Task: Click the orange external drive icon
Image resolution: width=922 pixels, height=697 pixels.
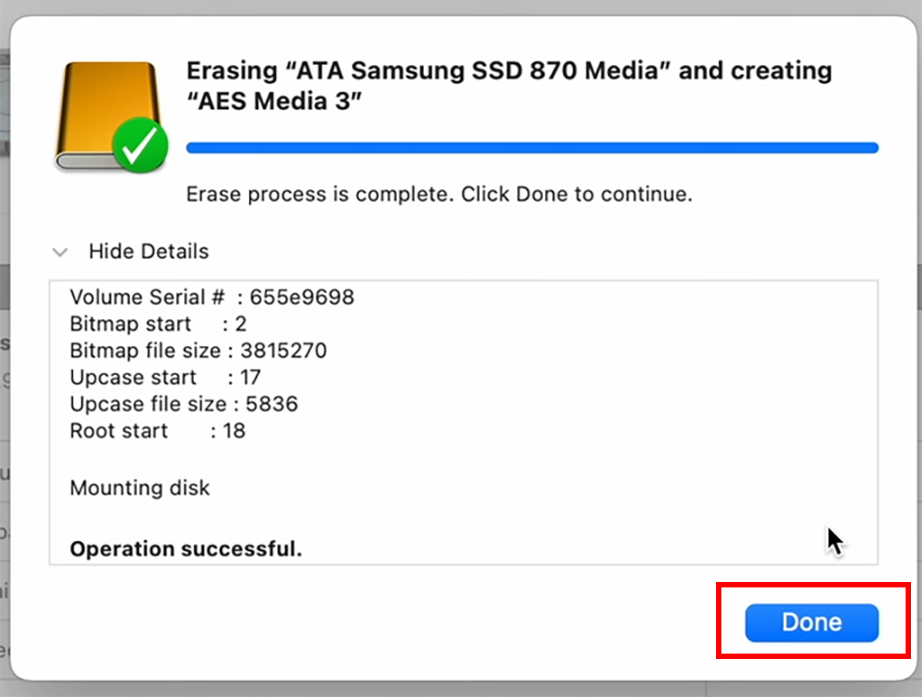Action: [x=108, y=116]
